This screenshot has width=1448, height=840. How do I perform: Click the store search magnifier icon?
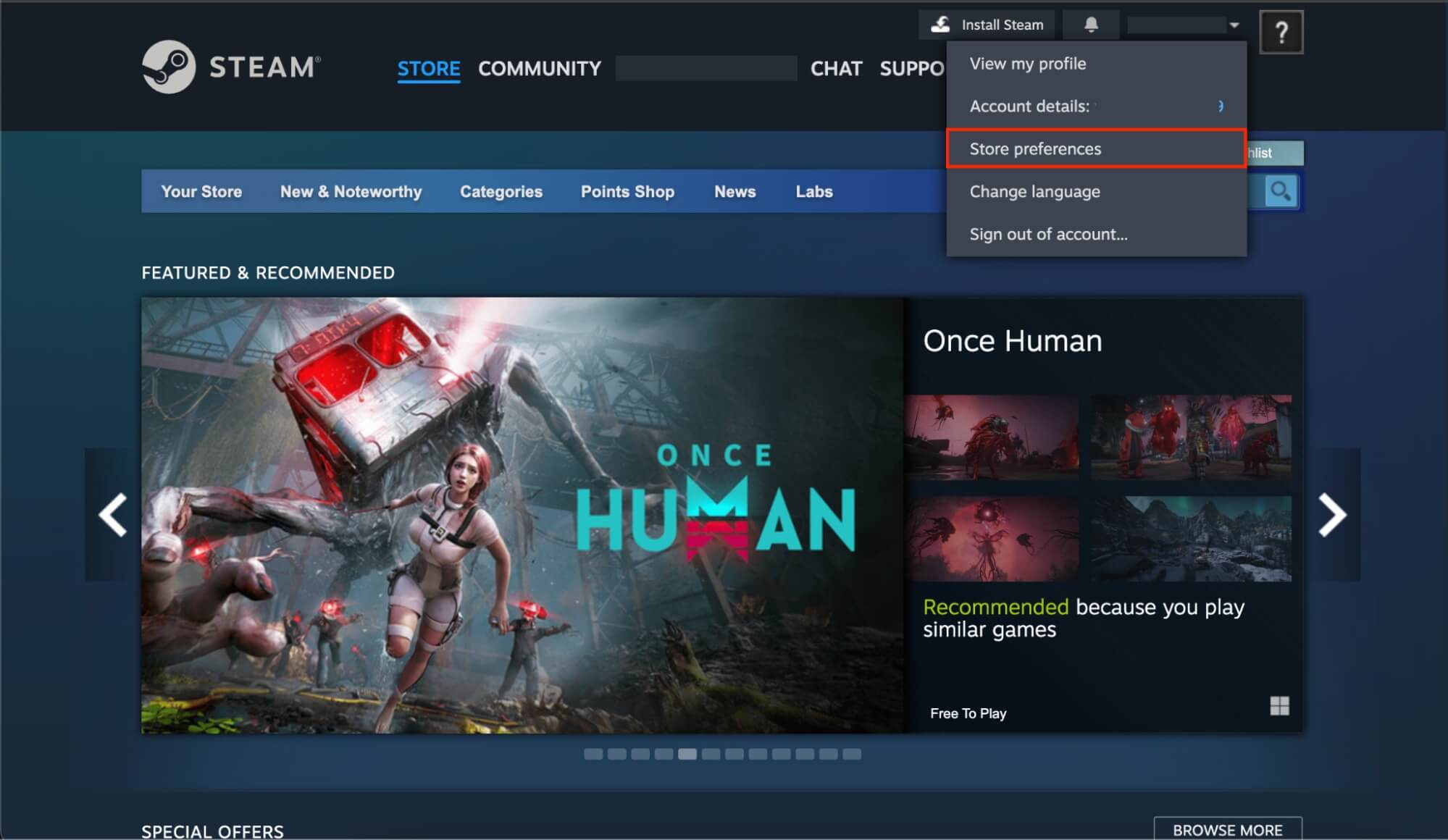coord(1280,192)
